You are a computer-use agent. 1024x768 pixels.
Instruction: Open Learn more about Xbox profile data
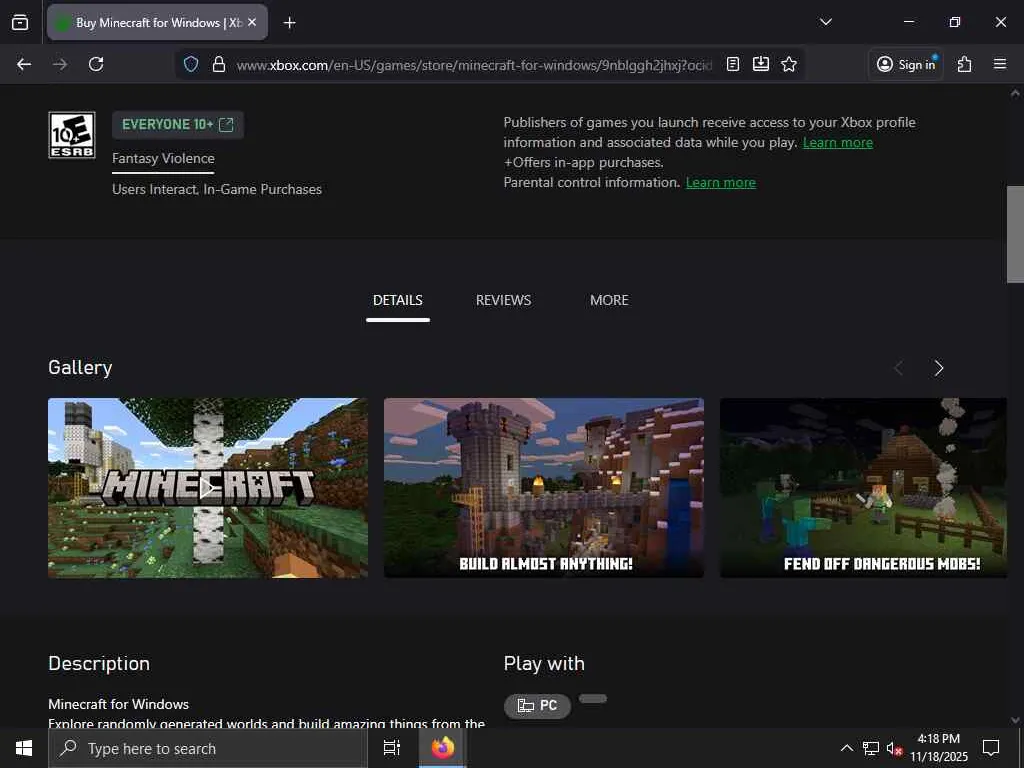[837, 142]
